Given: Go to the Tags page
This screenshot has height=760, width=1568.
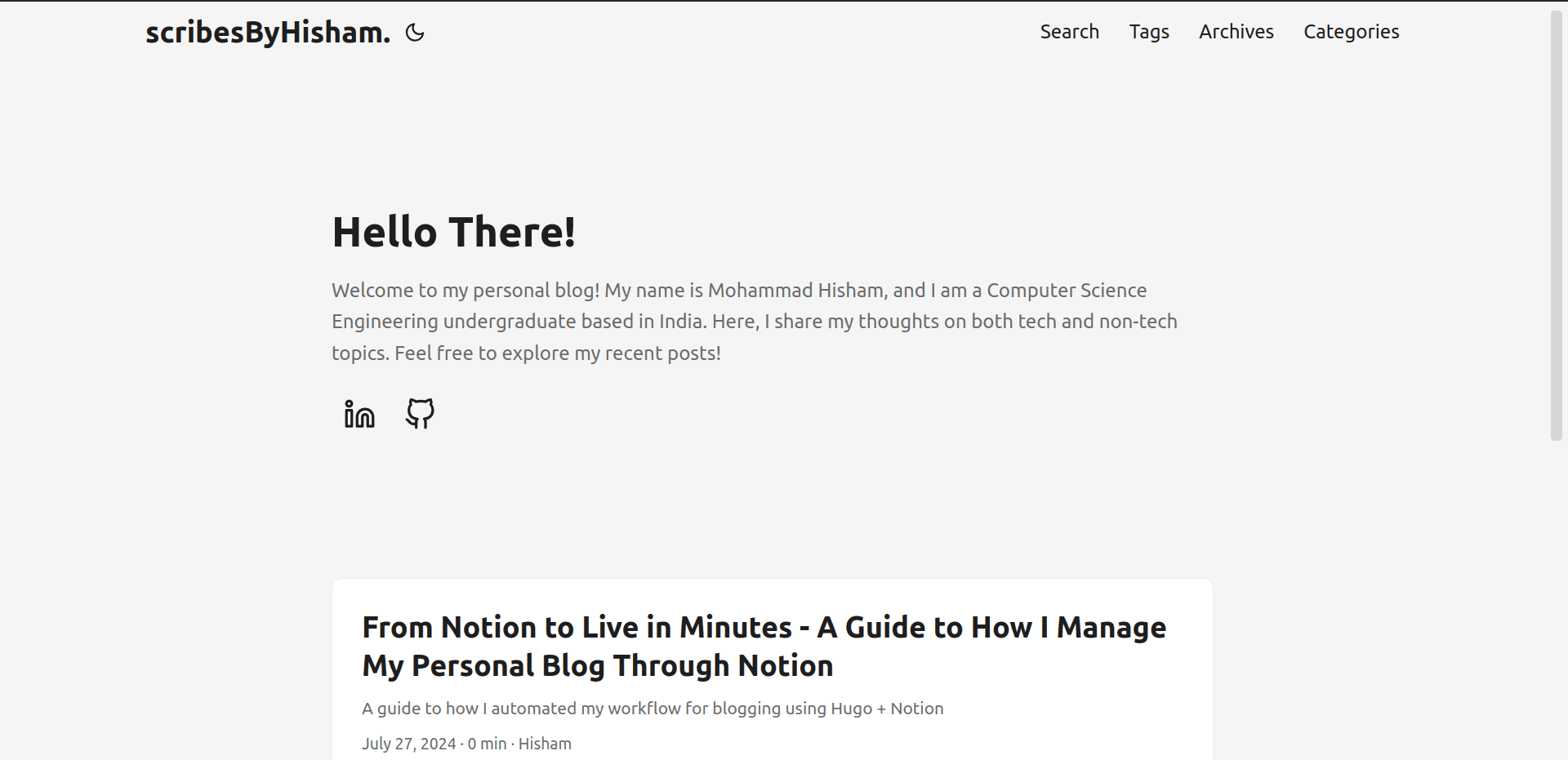Looking at the screenshot, I should pyautogui.click(x=1148, y=32).
